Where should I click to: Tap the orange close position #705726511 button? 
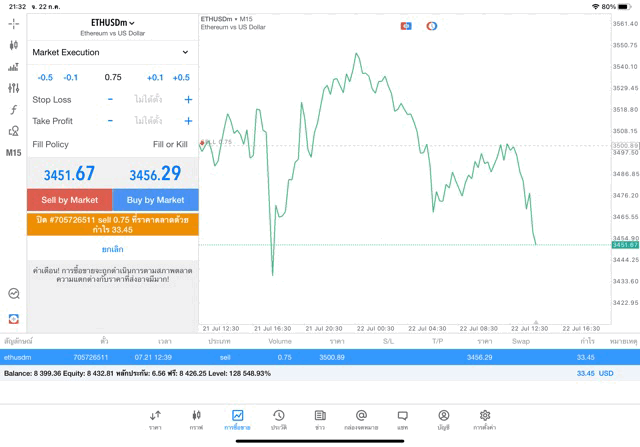click(x=112, y=224)
